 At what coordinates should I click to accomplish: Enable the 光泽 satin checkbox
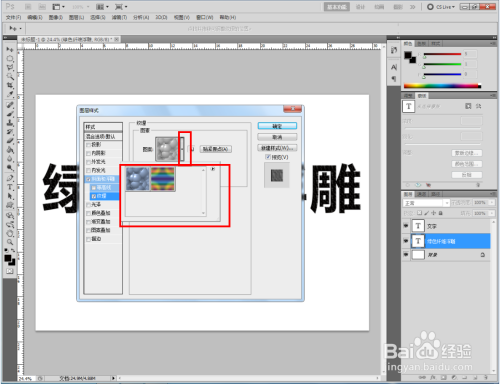coord(88,205)
